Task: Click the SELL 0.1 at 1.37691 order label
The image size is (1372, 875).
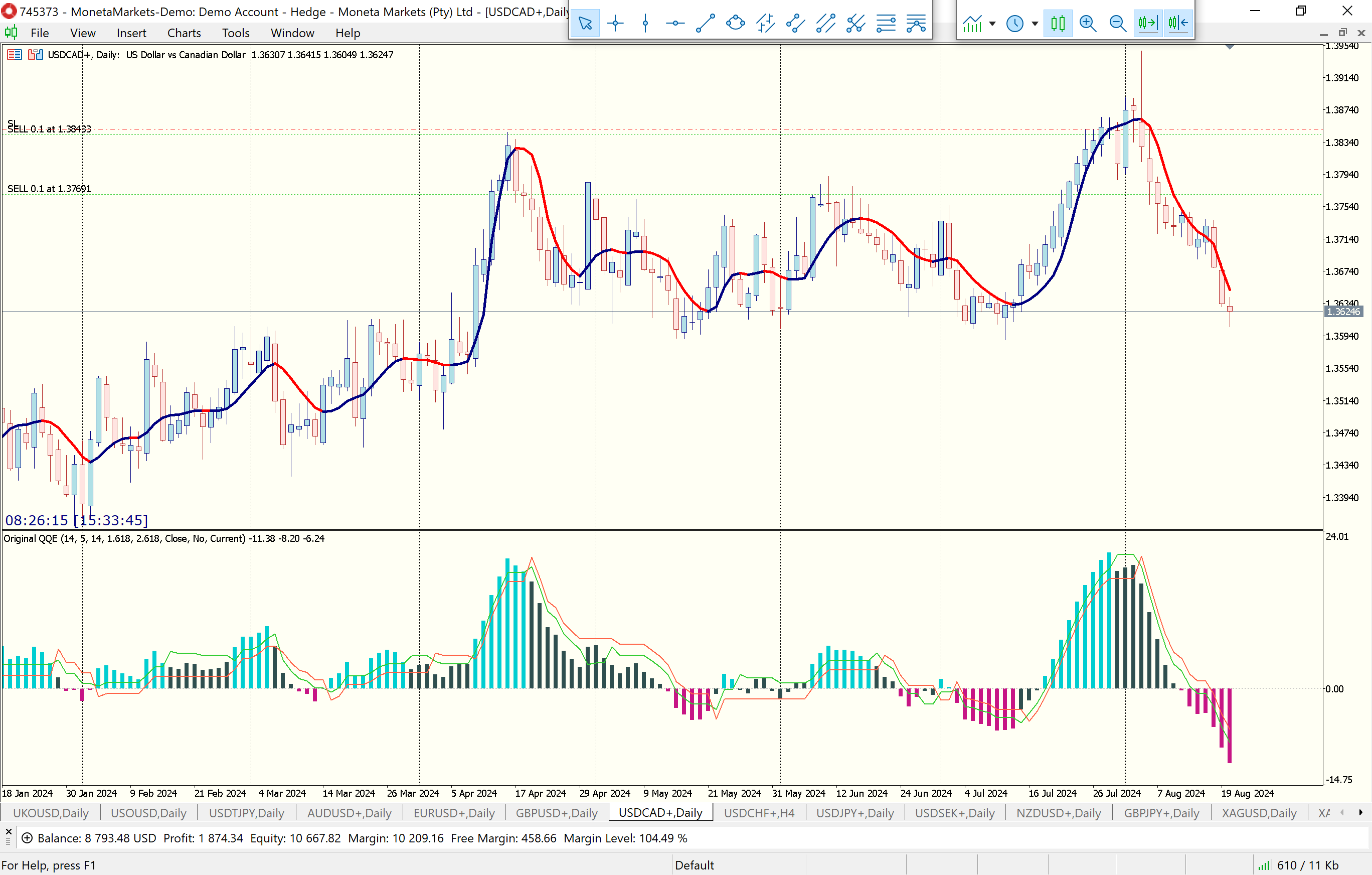Action: point(49,189)
